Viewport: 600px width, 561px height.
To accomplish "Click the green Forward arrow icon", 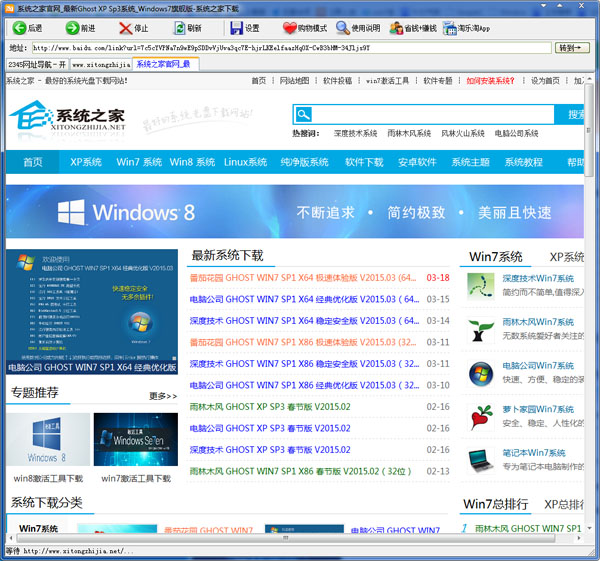I will (72, 28).
